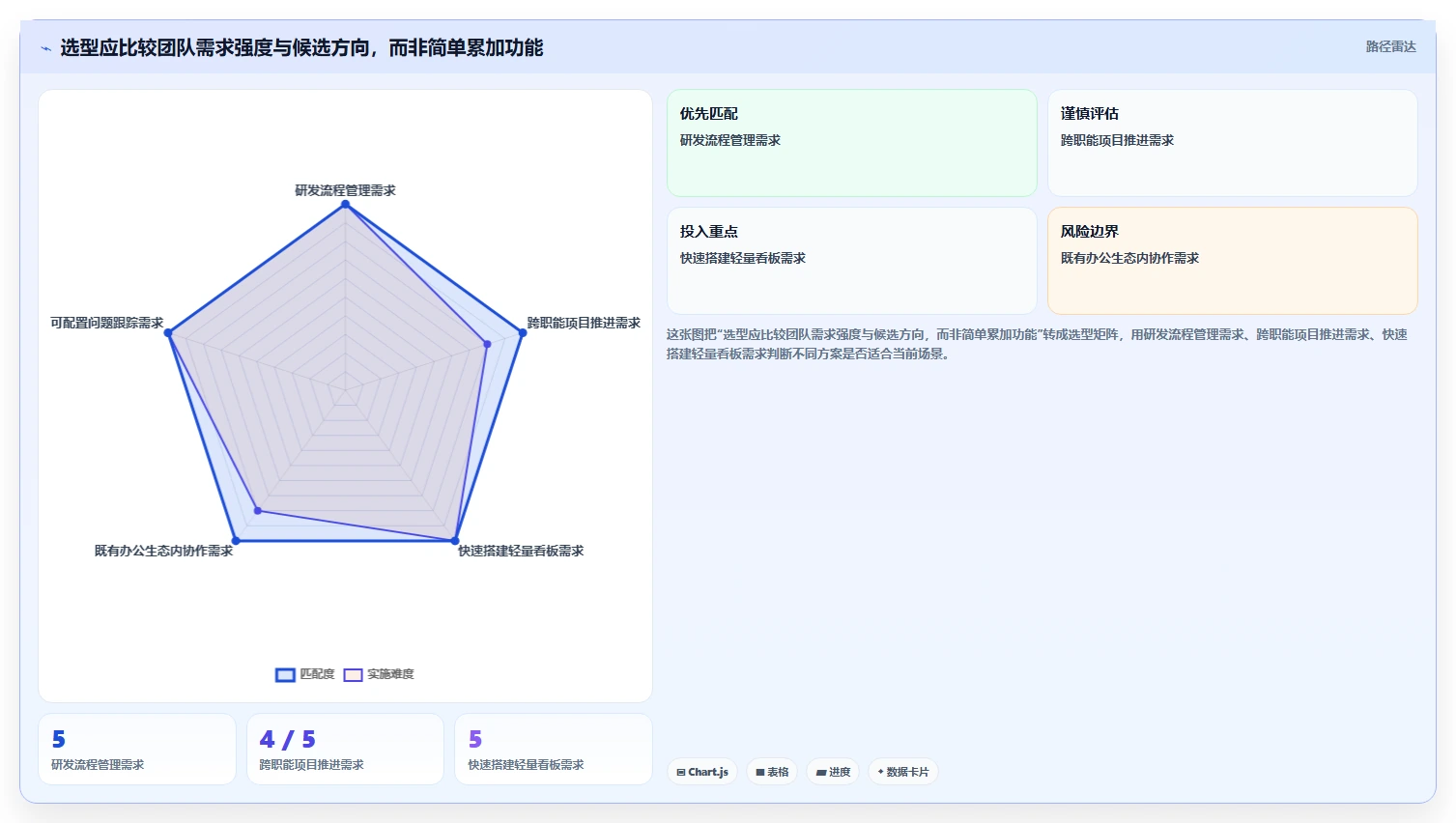1456x823 pixels.
Task: Click 跨职能项目推进需求 text in 谨慎评估 card
Action: (x=1117, y=140)
